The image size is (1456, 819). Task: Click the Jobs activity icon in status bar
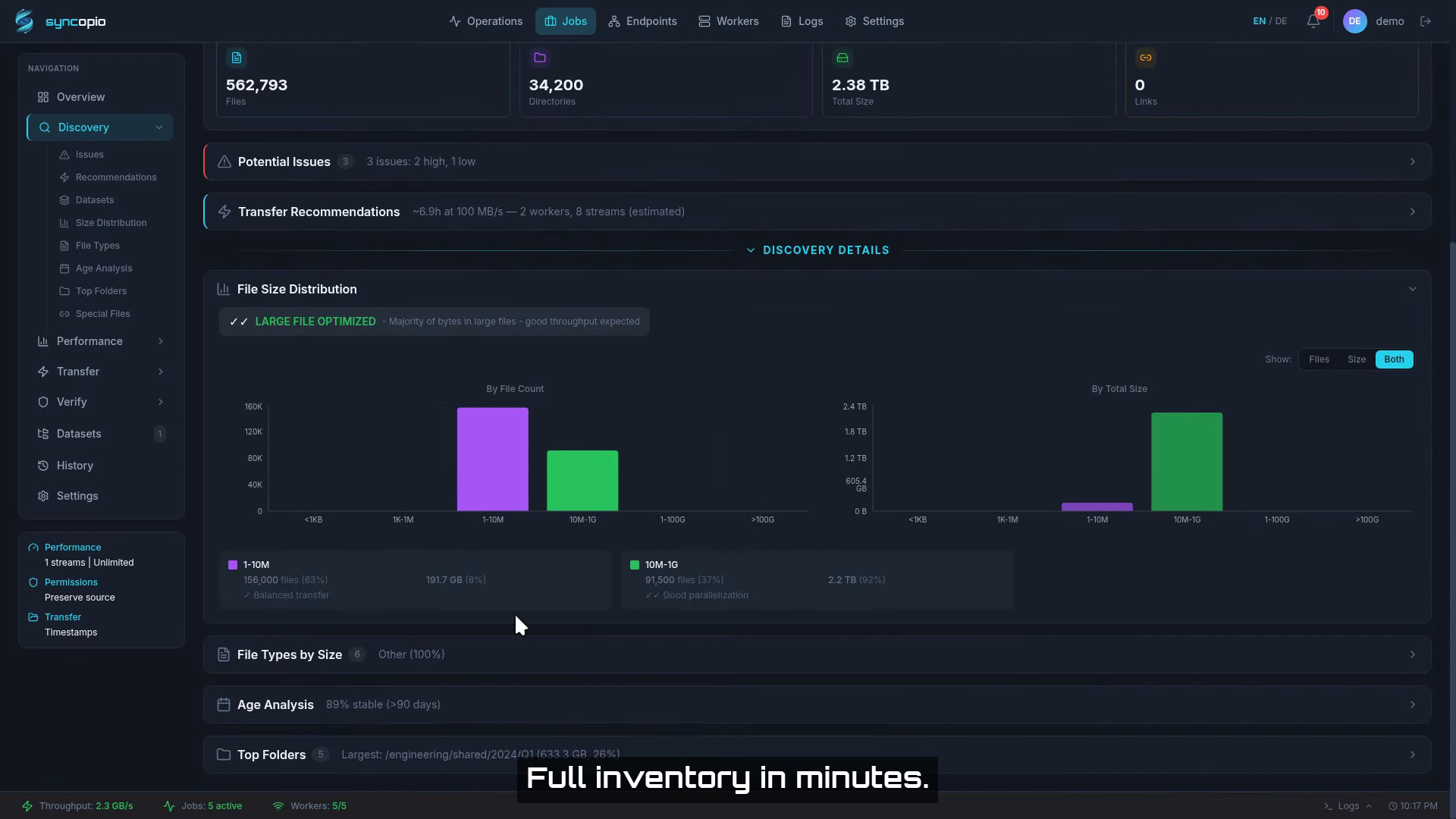(169, 806)
